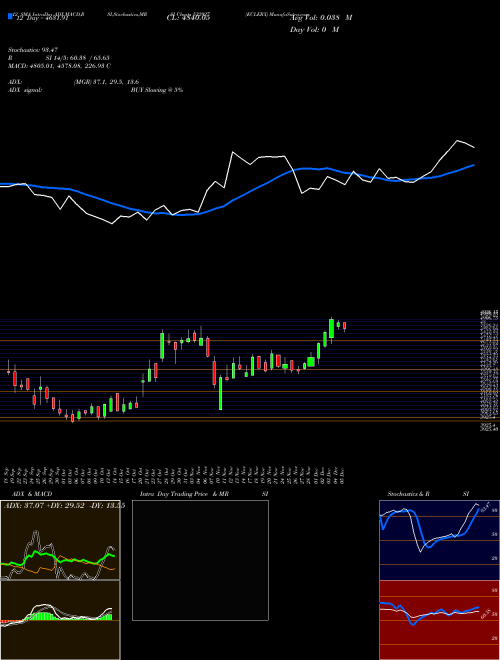The image size is (500, 660).
Task: Open the blue Stochastics chart panel
Action: click(439, 540)
